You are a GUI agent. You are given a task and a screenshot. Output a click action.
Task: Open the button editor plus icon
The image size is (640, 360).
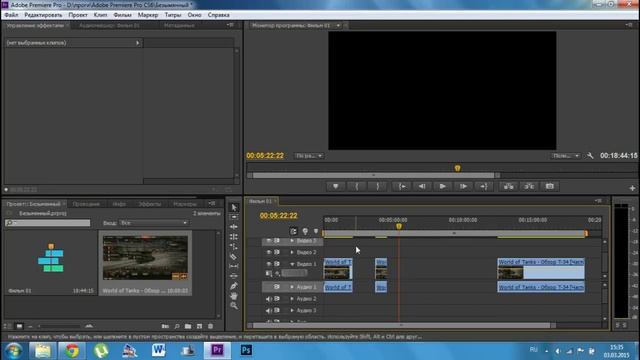click(x=632, y=188)
